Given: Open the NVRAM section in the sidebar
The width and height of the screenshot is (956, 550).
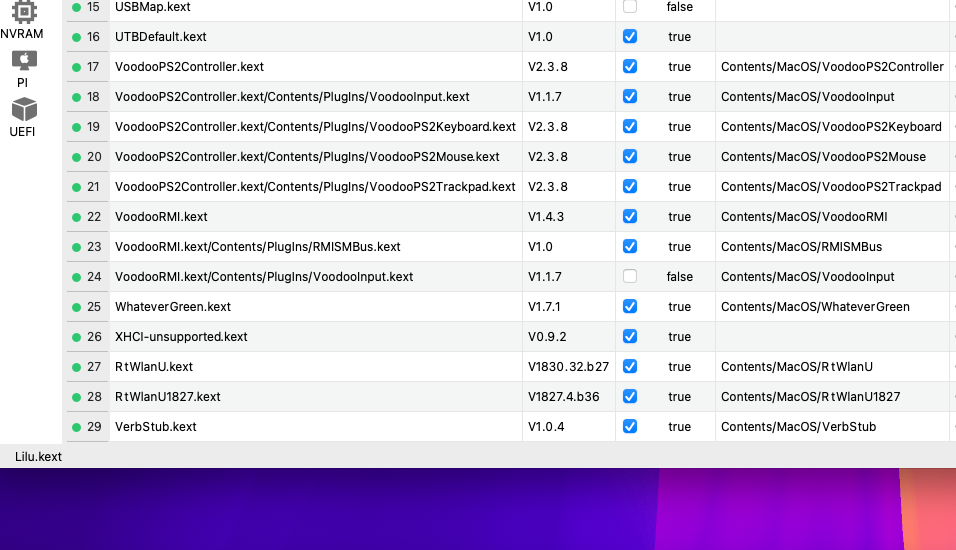Looking at the screenshot, I should pos(22,20).
